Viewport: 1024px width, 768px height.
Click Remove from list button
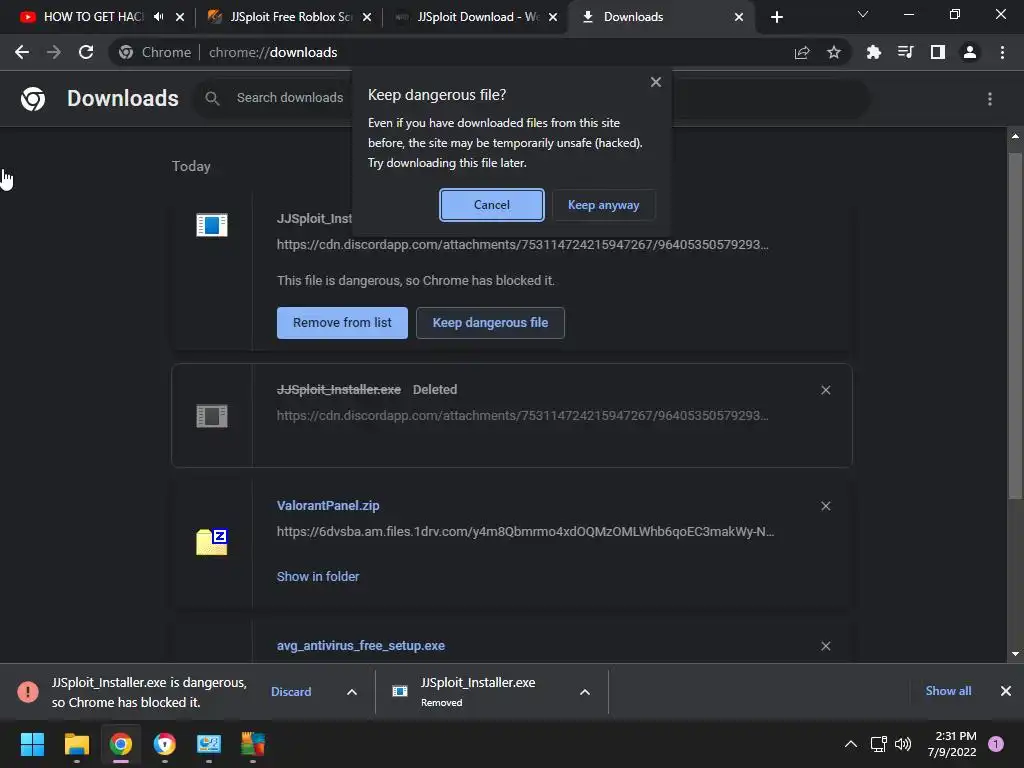pos(342,323)
